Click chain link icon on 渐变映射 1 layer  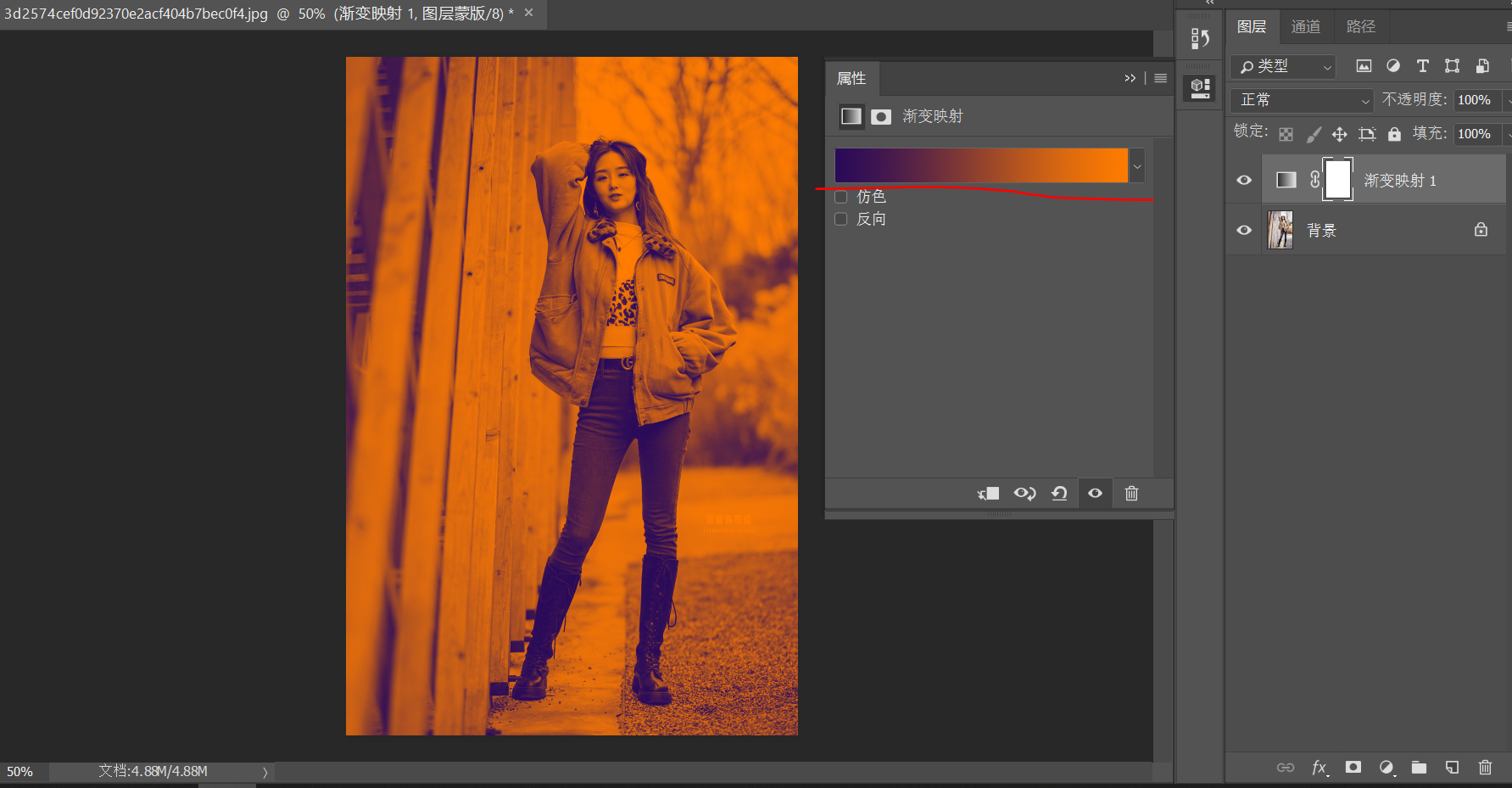click(1315, 180)
